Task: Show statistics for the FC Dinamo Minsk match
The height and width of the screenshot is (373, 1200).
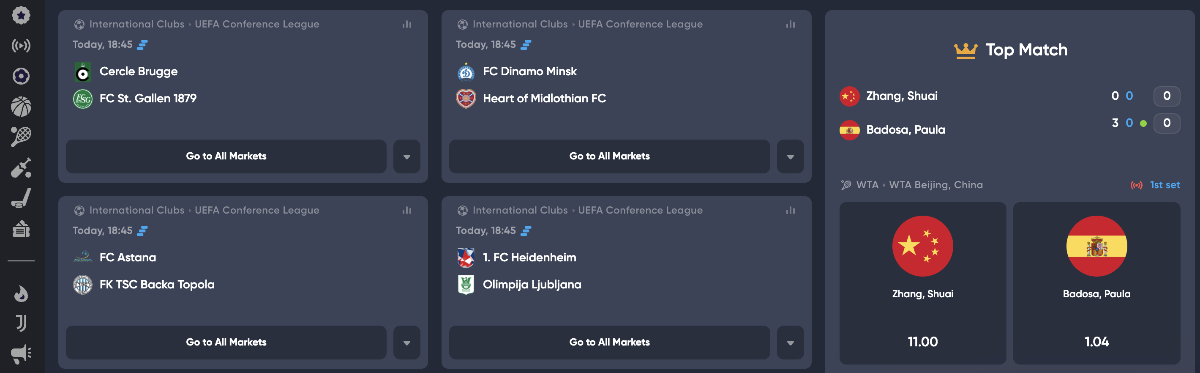Action: (790, 24)
